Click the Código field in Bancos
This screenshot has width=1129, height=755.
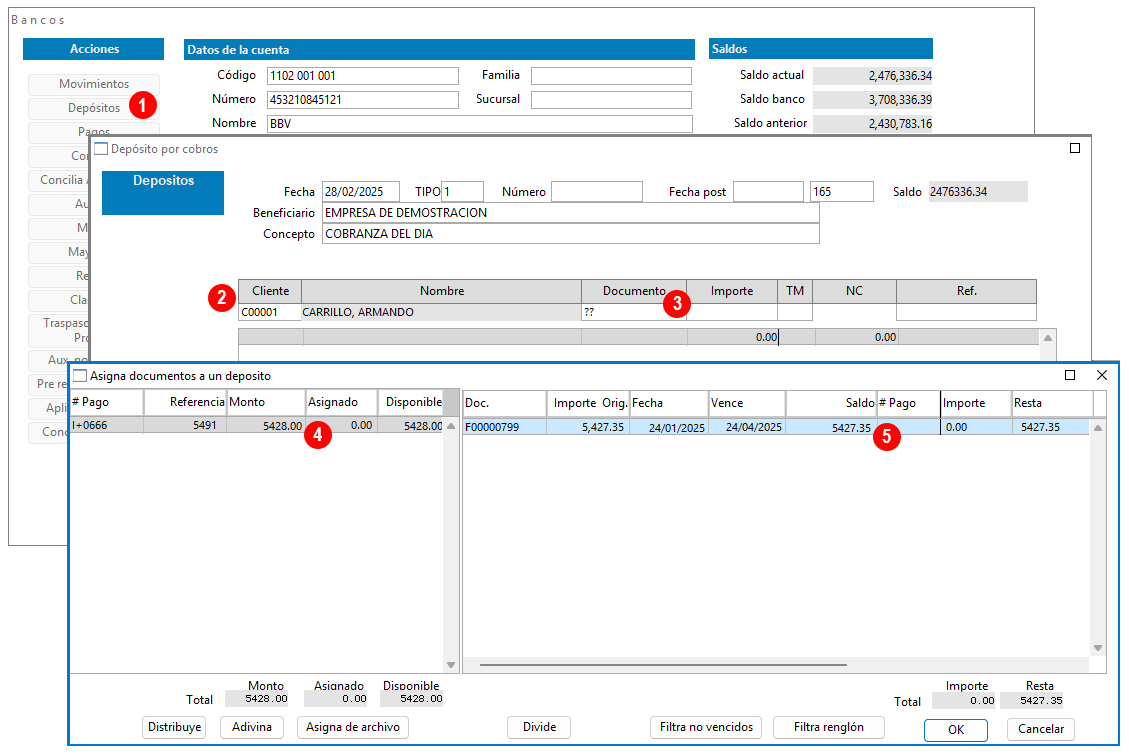tap(363, 76)
